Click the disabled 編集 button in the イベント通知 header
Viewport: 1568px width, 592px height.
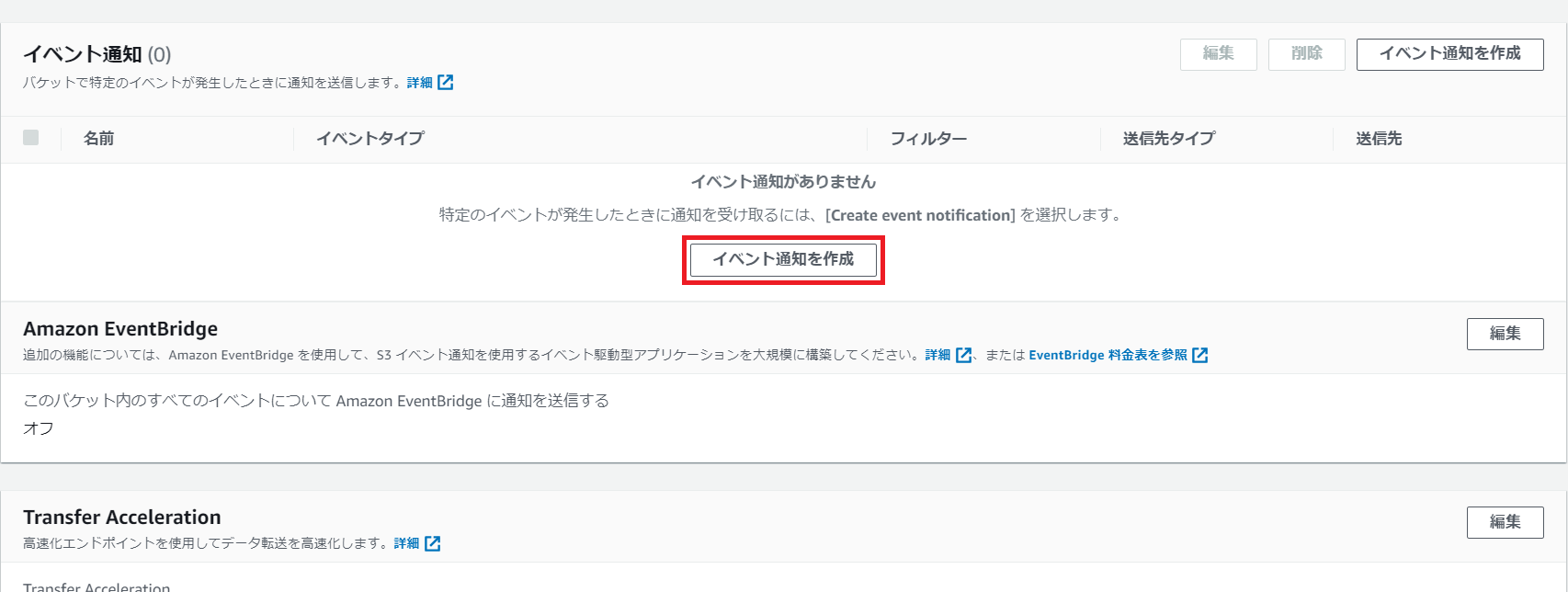1218,54
